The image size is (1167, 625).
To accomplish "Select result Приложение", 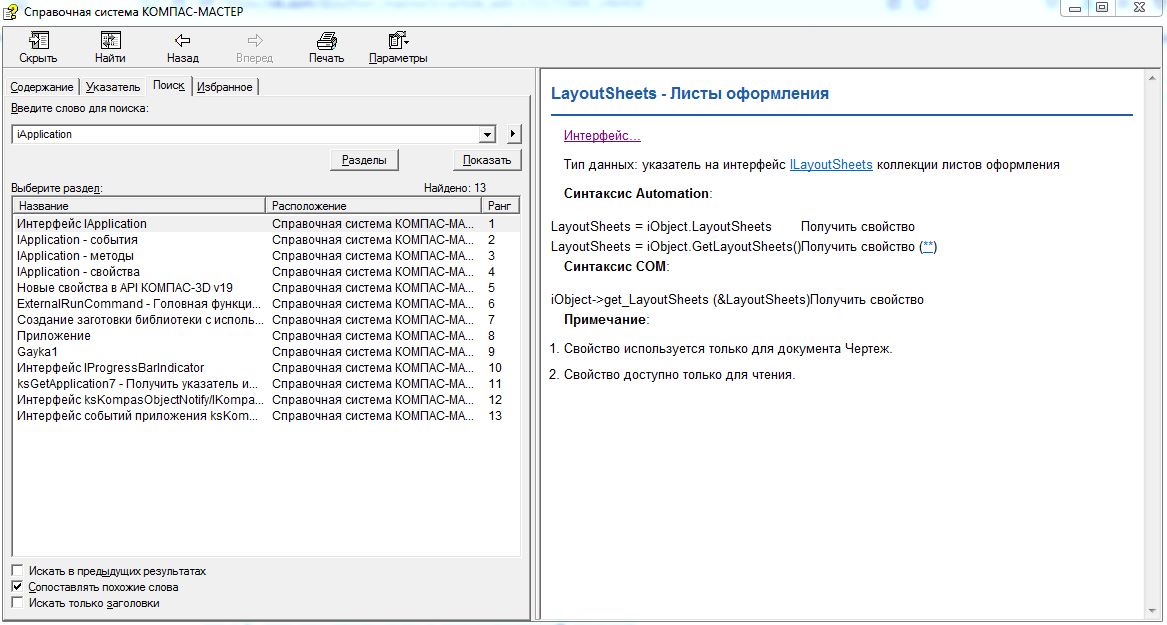I will pos(266,336).
